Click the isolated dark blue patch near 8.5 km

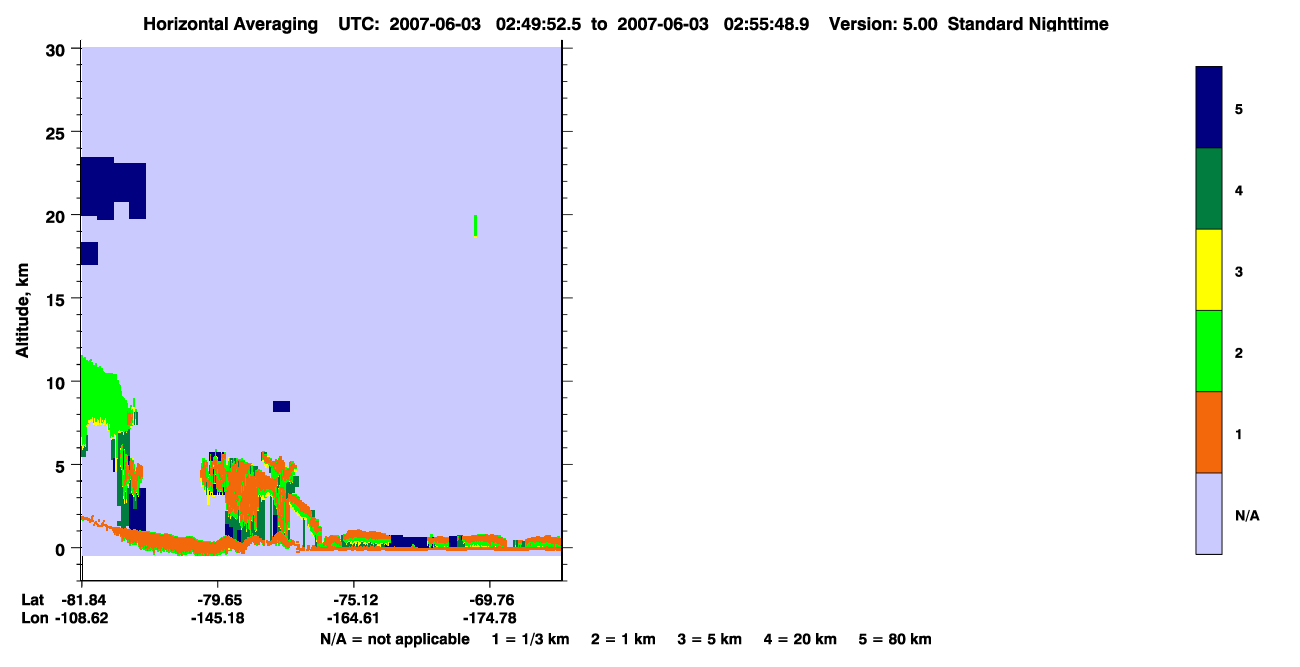point(281,406)
